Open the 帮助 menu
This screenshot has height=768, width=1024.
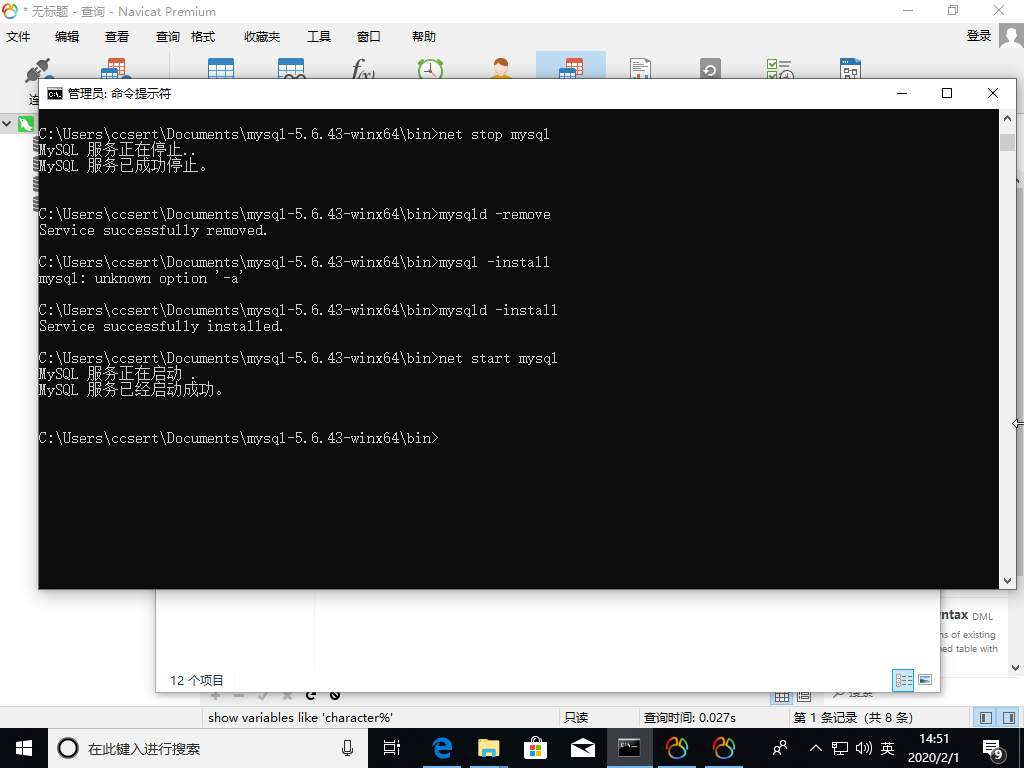point(423,37)
